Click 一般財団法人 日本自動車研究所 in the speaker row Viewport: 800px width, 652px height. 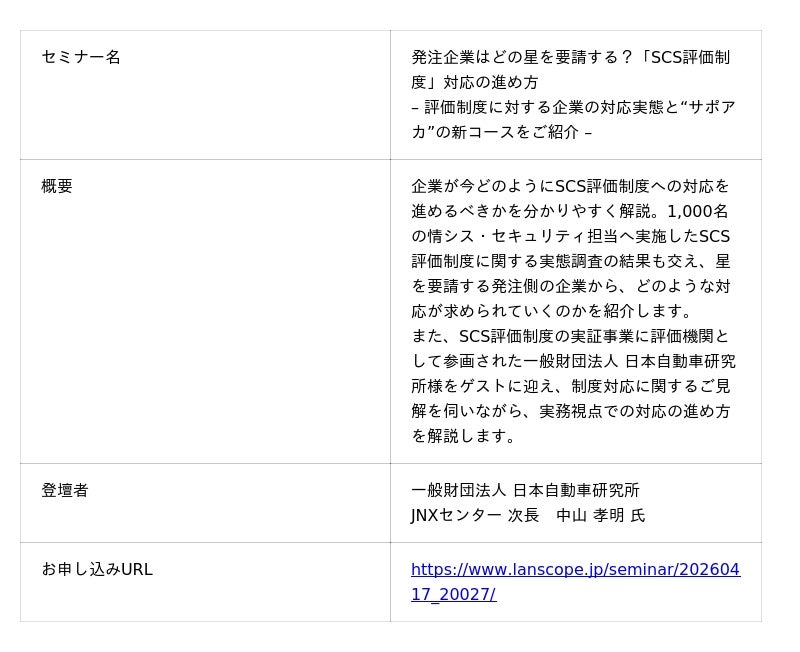click(525, 490)
